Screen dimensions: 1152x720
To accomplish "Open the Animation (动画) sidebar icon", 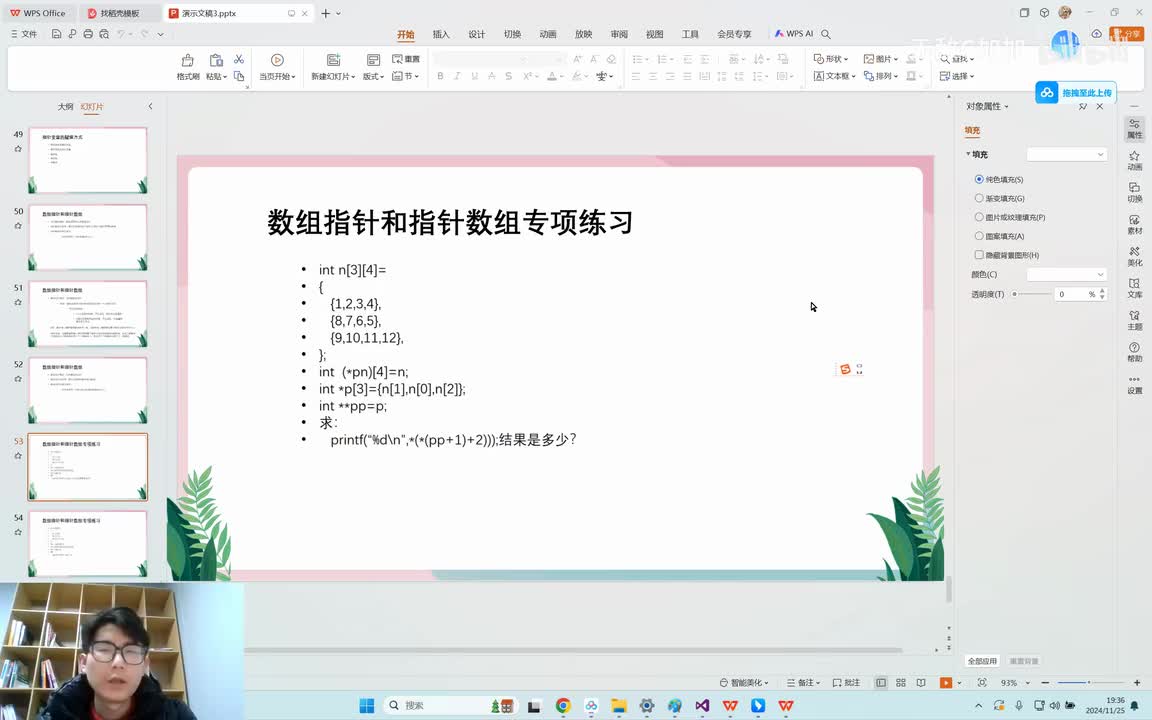I will (x=1134, y=160).
